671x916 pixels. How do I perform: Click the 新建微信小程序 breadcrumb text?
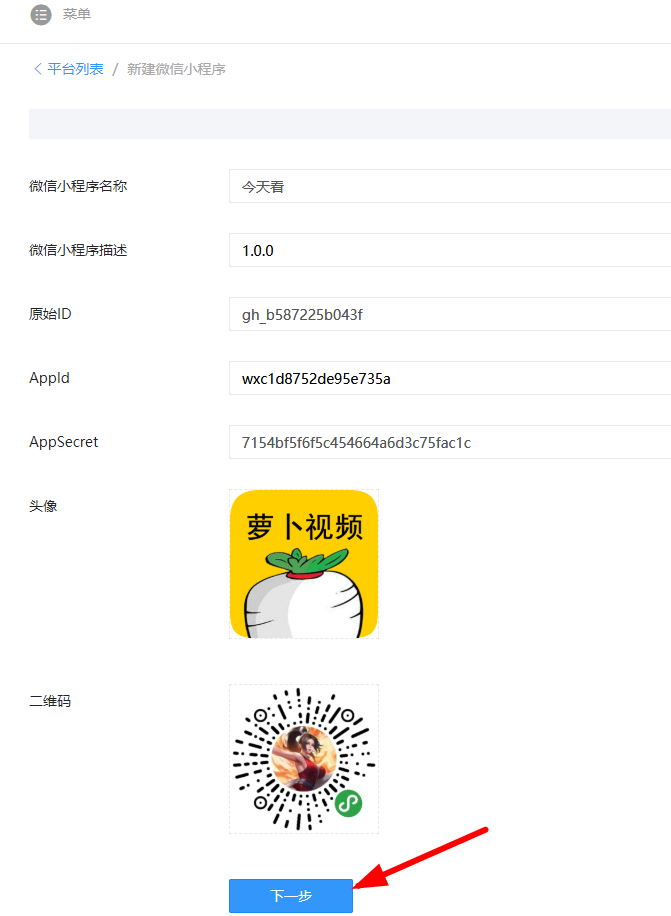coord(176,69)
